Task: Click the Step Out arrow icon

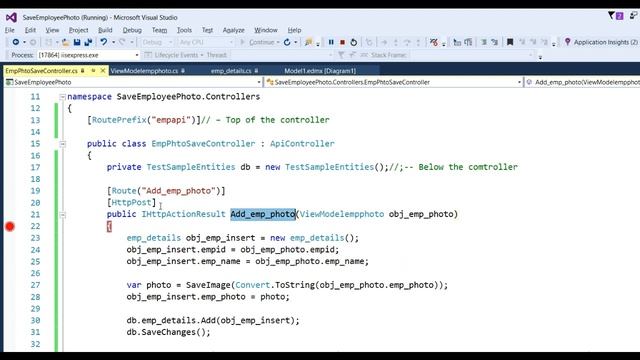Action: (418, 42)
